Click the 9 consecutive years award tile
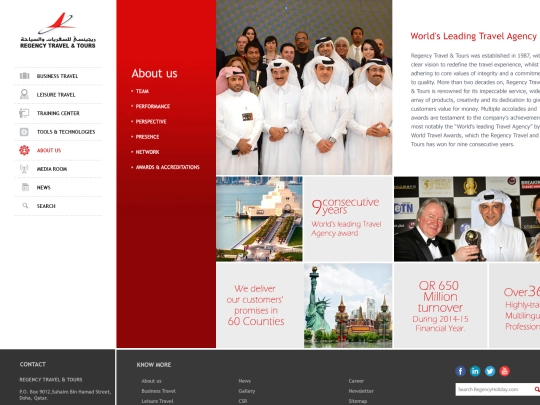 348,219
